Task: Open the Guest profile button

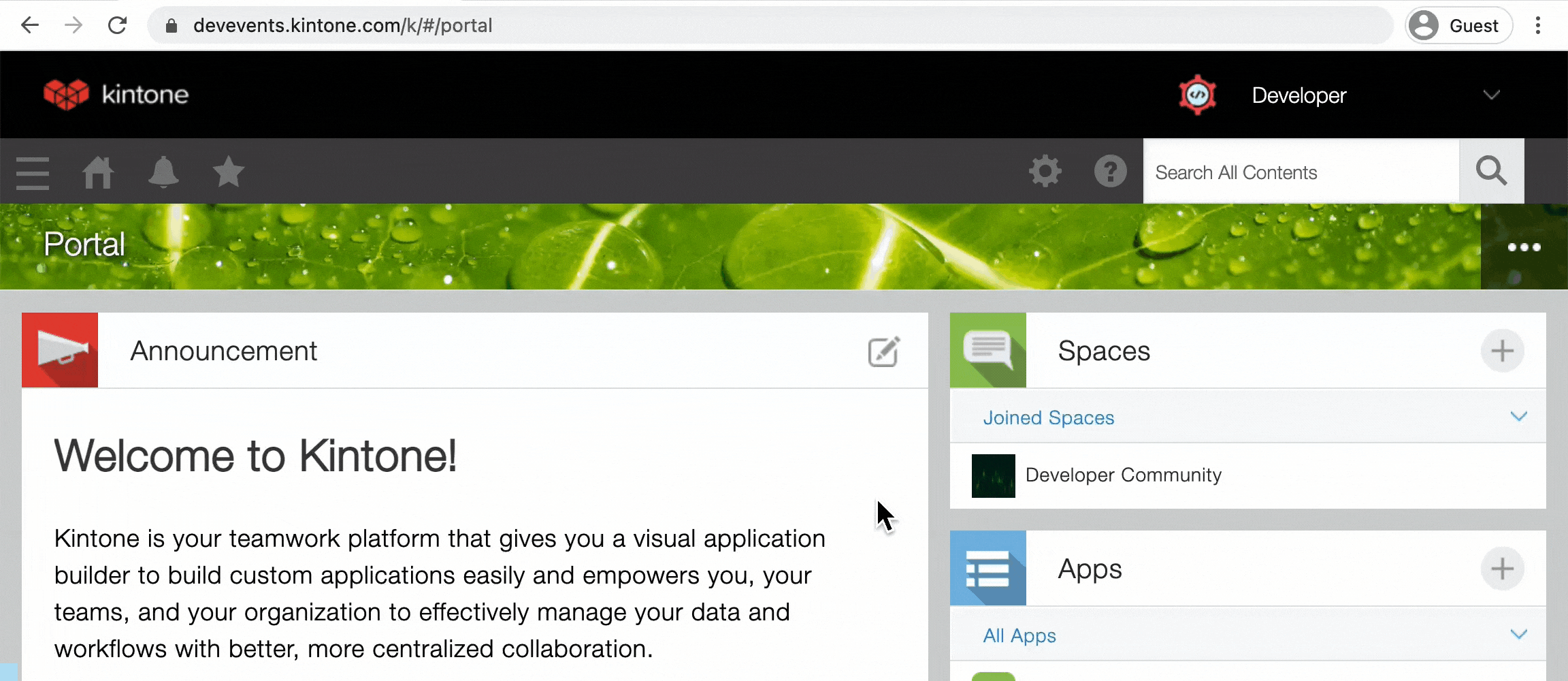Action: (1458, 26)
